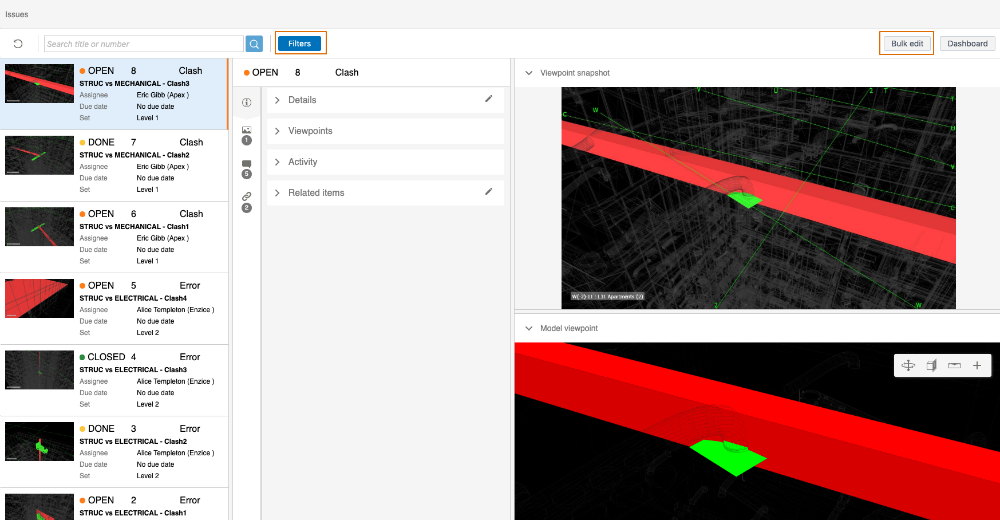Click the pencil edit icon for Details
The image size is (1000, 520).
[489, 99]
